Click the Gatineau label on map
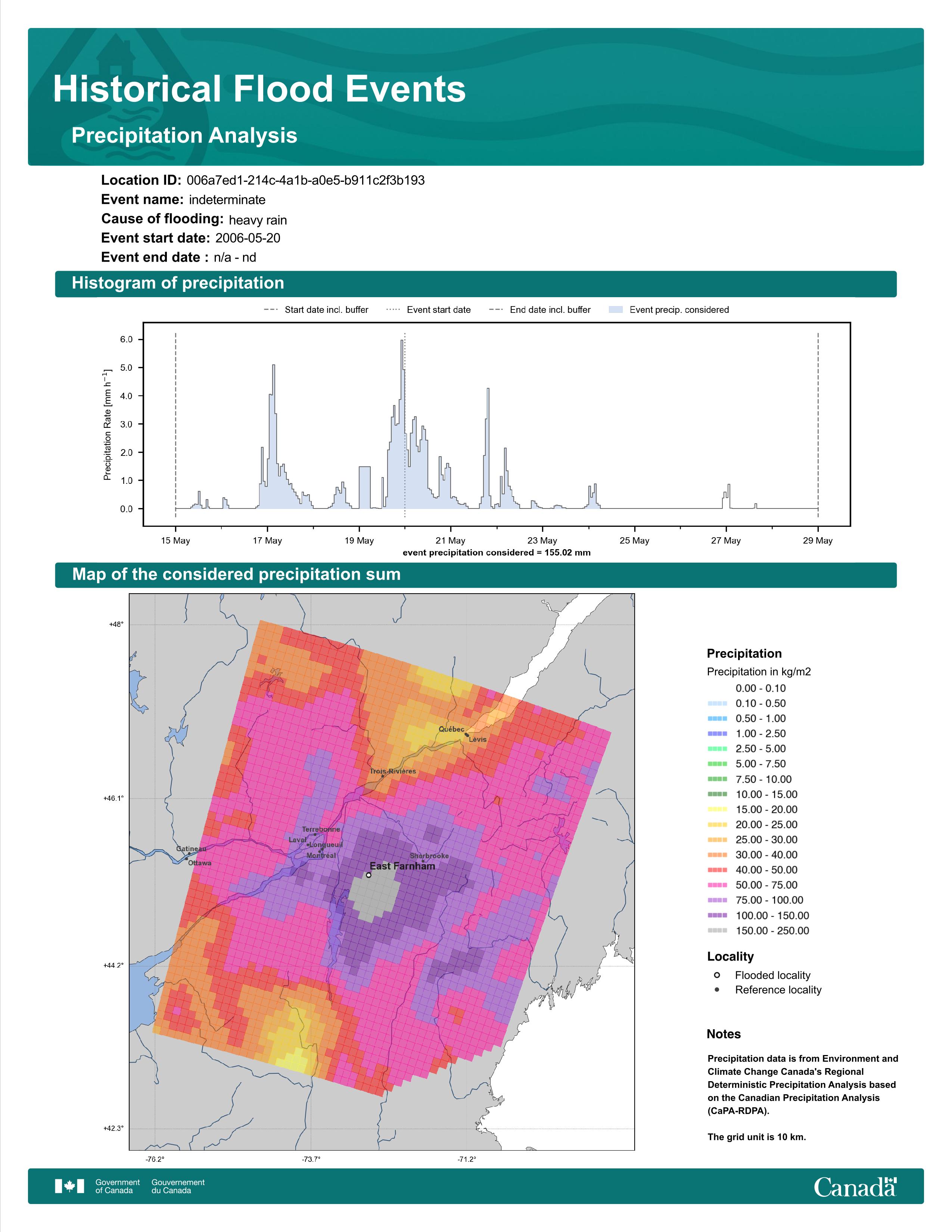Image resolution: width=952 pixels, height=1232 pixels. point(191,849)
